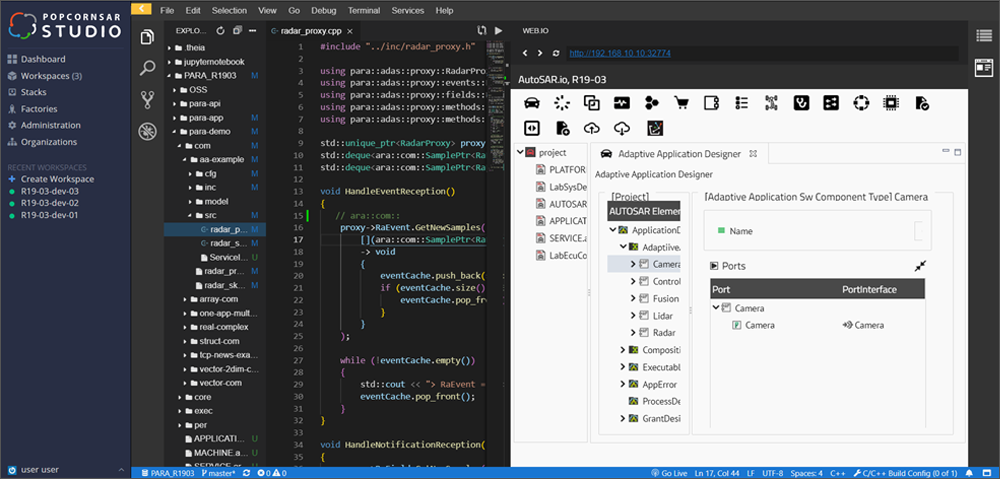Open the Search magnifier in activity bar
The height and width of the screenshot is (479, 1000).
point(147,68)
